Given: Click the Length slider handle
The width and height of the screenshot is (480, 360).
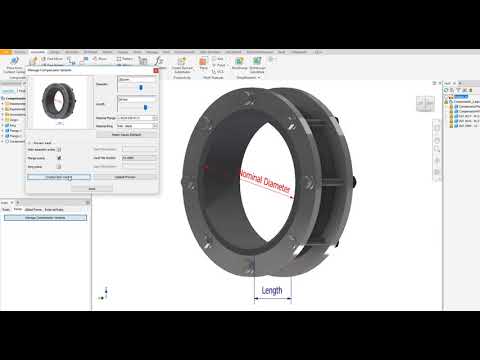Looking at the screenshot, I should [145, 107].
